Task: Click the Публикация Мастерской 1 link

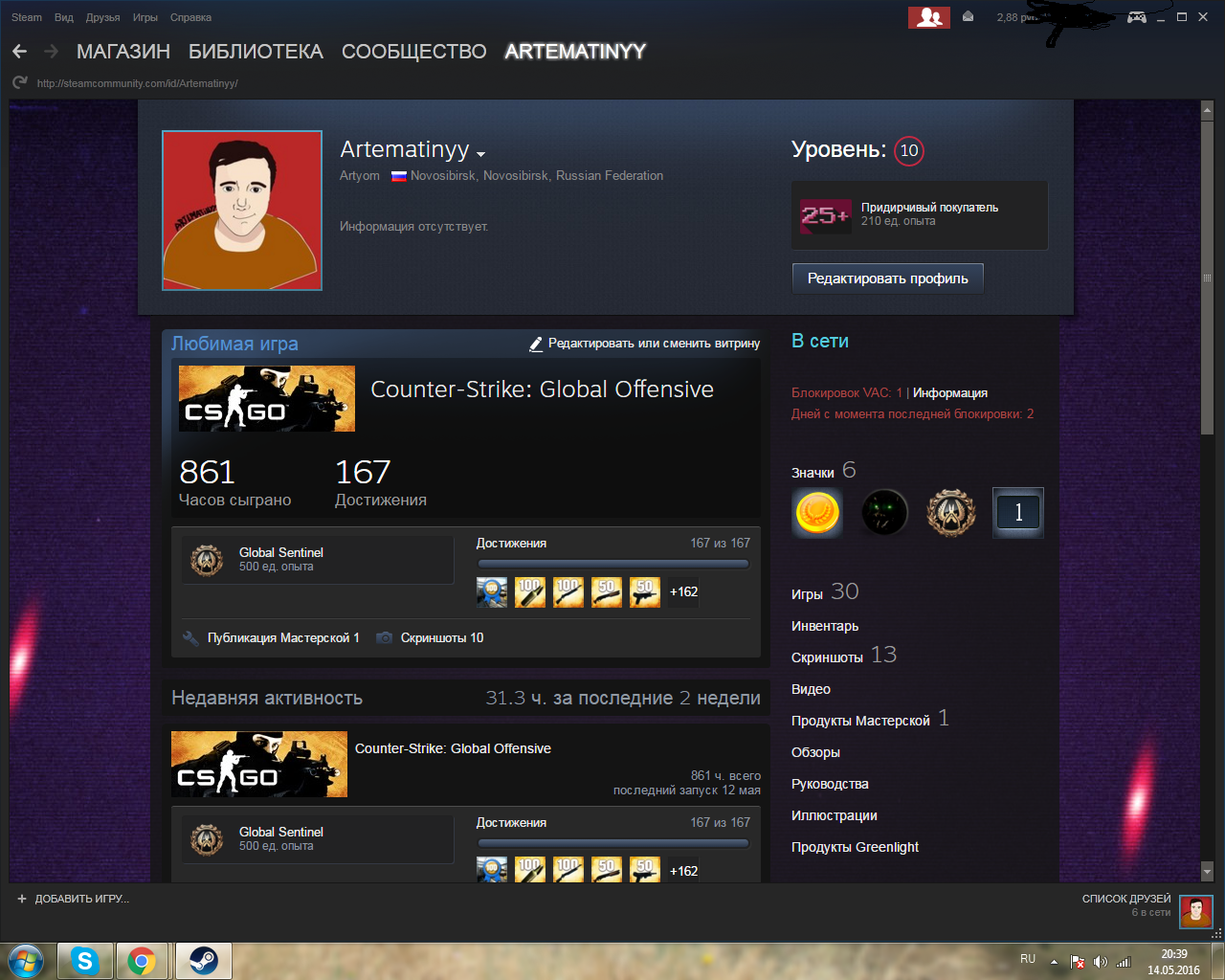Action: pos(283,638)
